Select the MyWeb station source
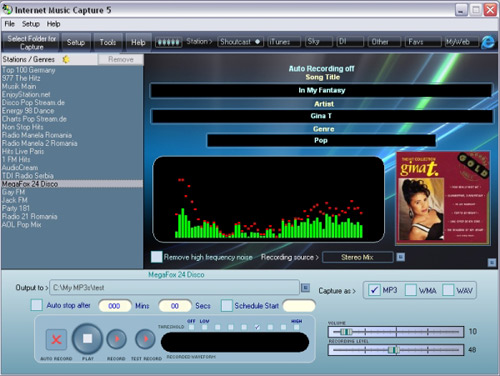The image size is (500, 376). pos(462,42)
